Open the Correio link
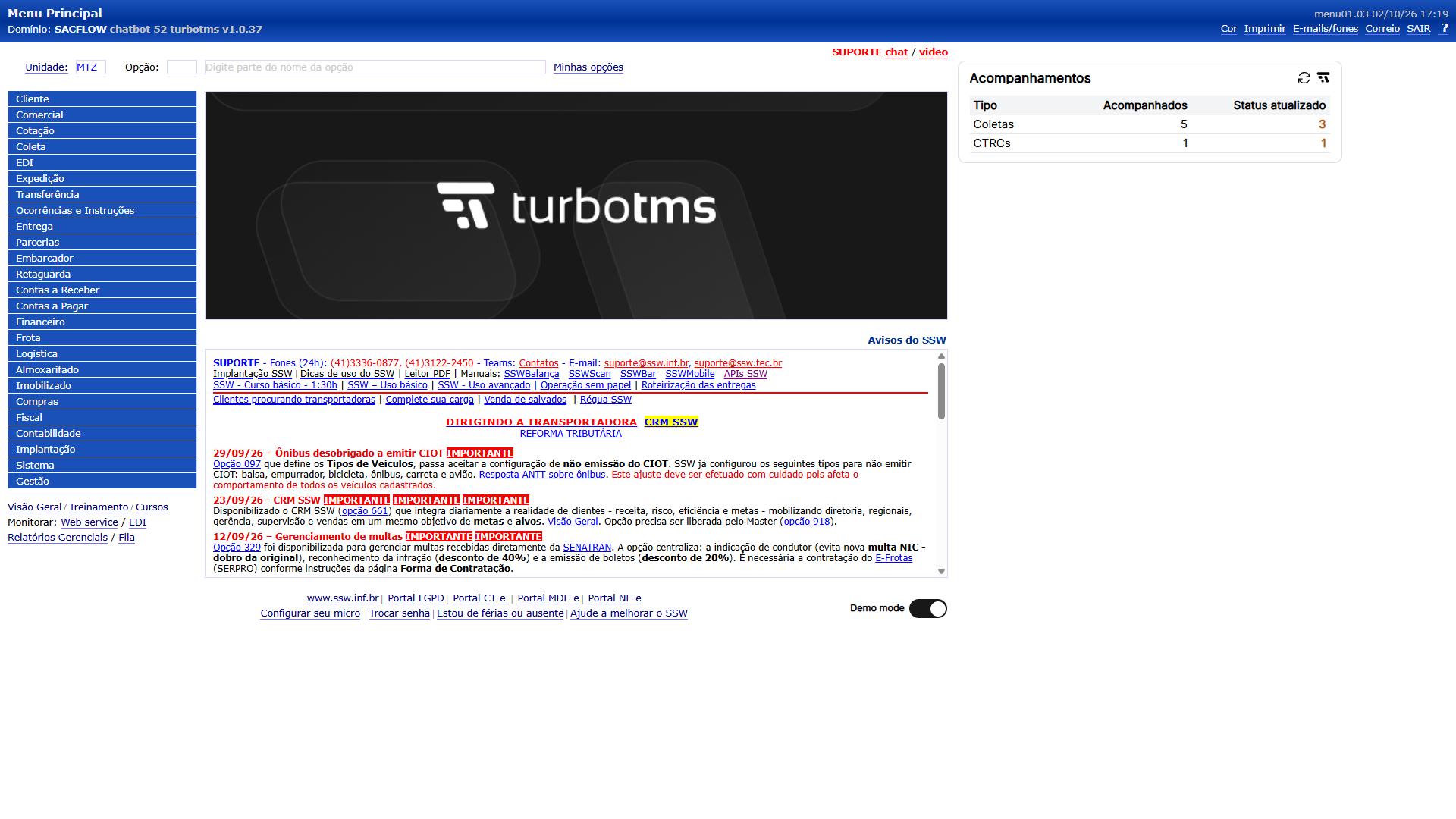 [1382, 28]
